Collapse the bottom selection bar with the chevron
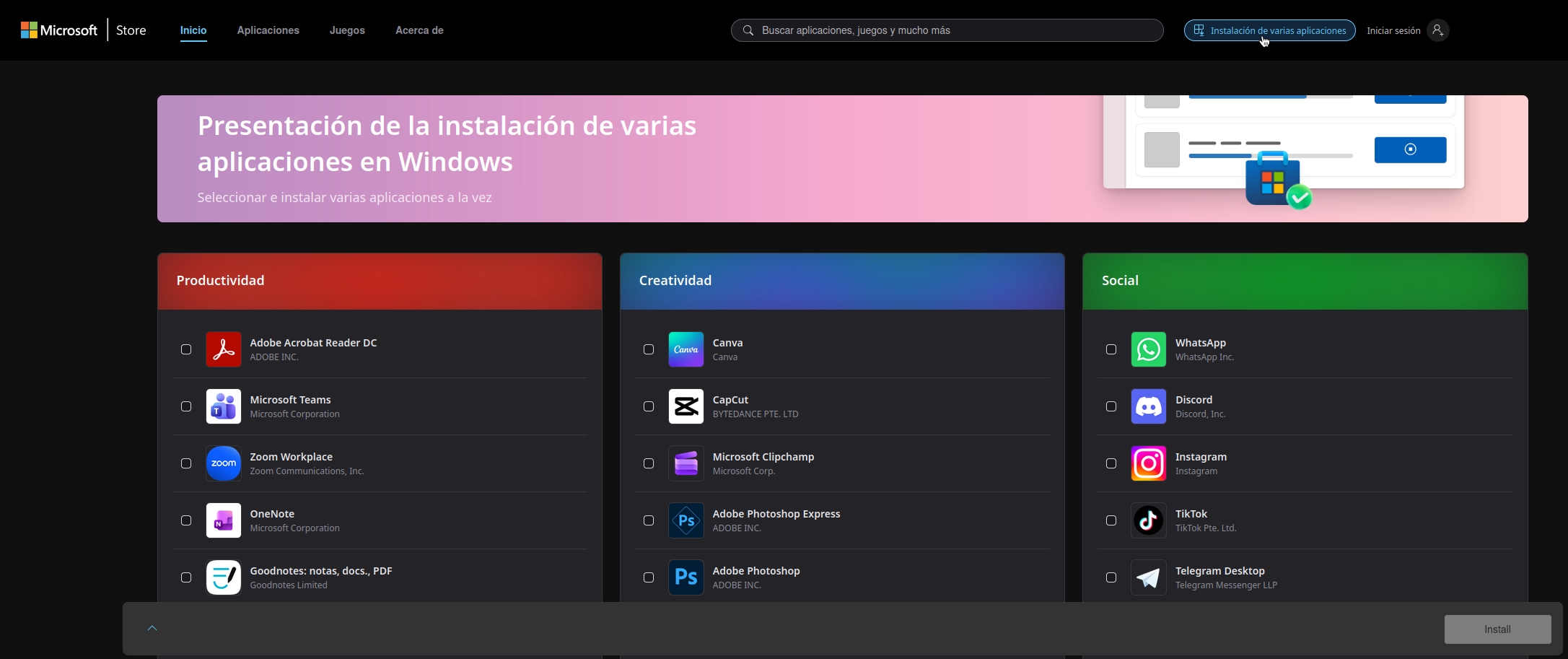Image resolution: width=1568 pixels, height=659 pixels. pos(152,627)
